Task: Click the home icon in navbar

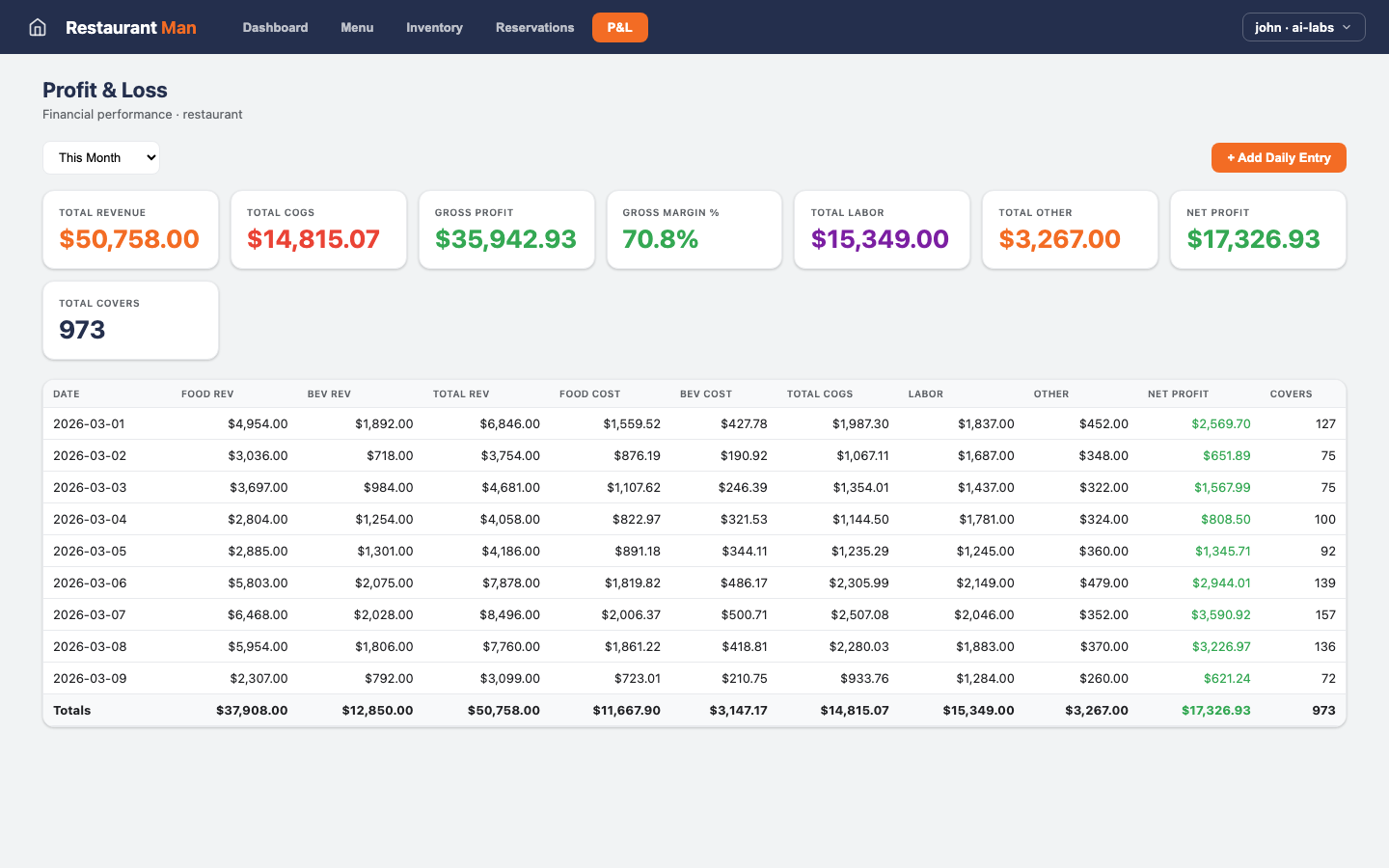Action: point(38,27)
